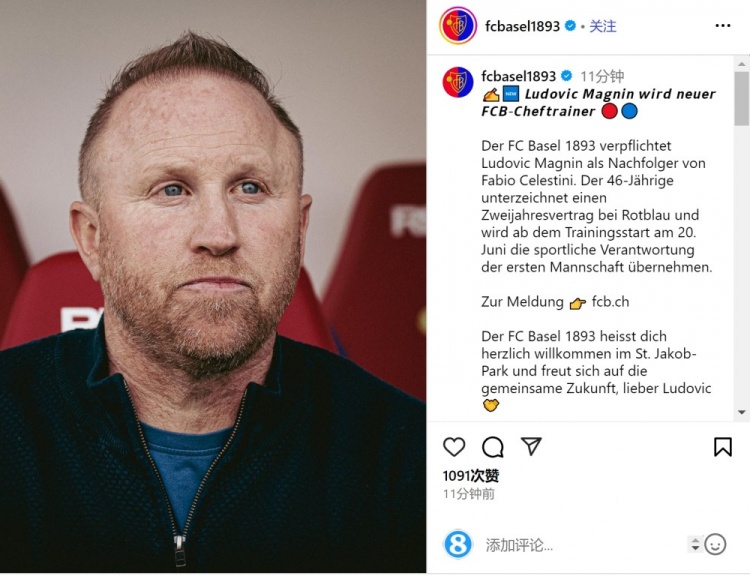This screenshot has width=750, height=576.
Task: Open fcbasel1893 username in caption
Action: [x=518, y=76]
